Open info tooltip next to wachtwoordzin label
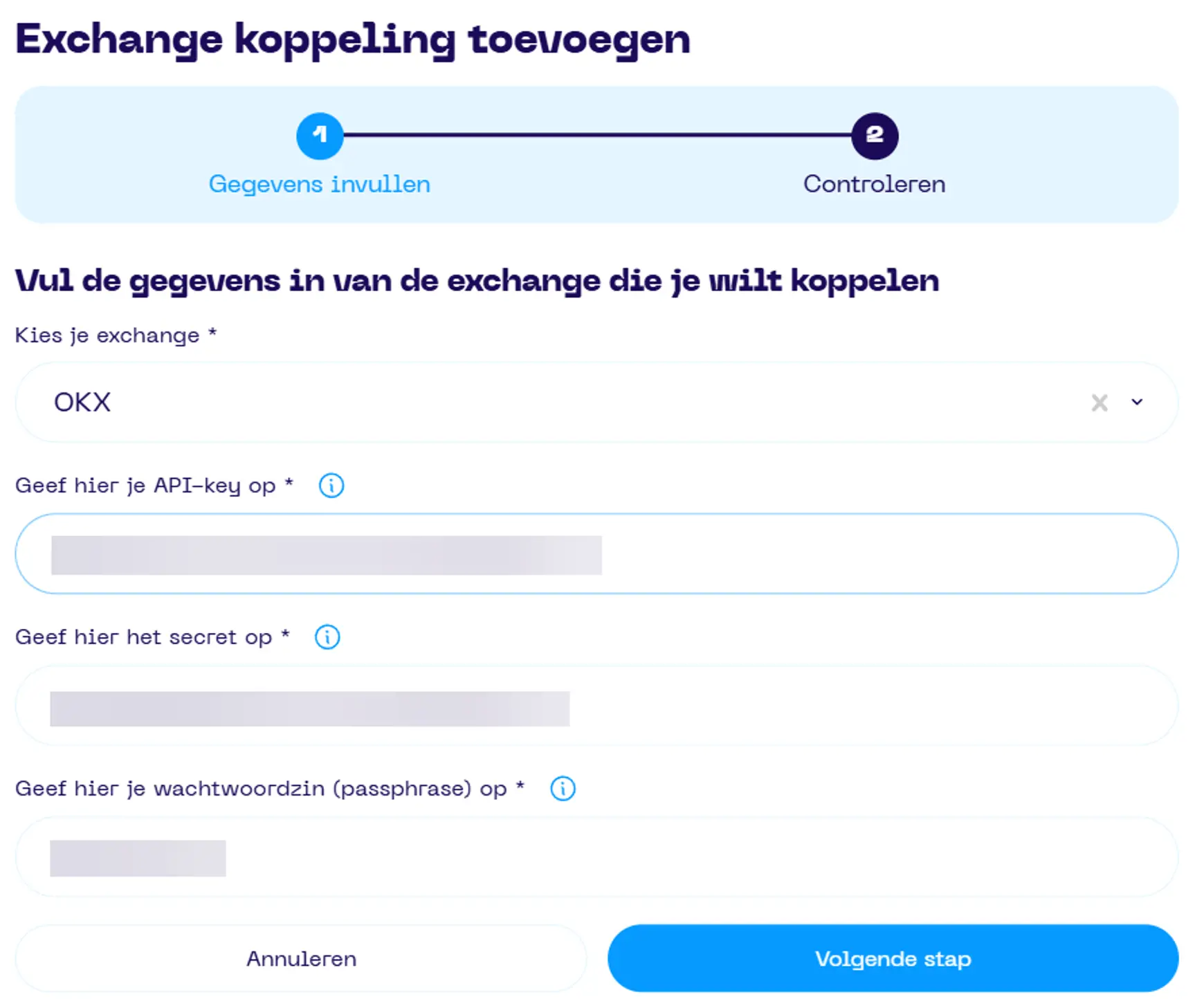 click(563, 788)
